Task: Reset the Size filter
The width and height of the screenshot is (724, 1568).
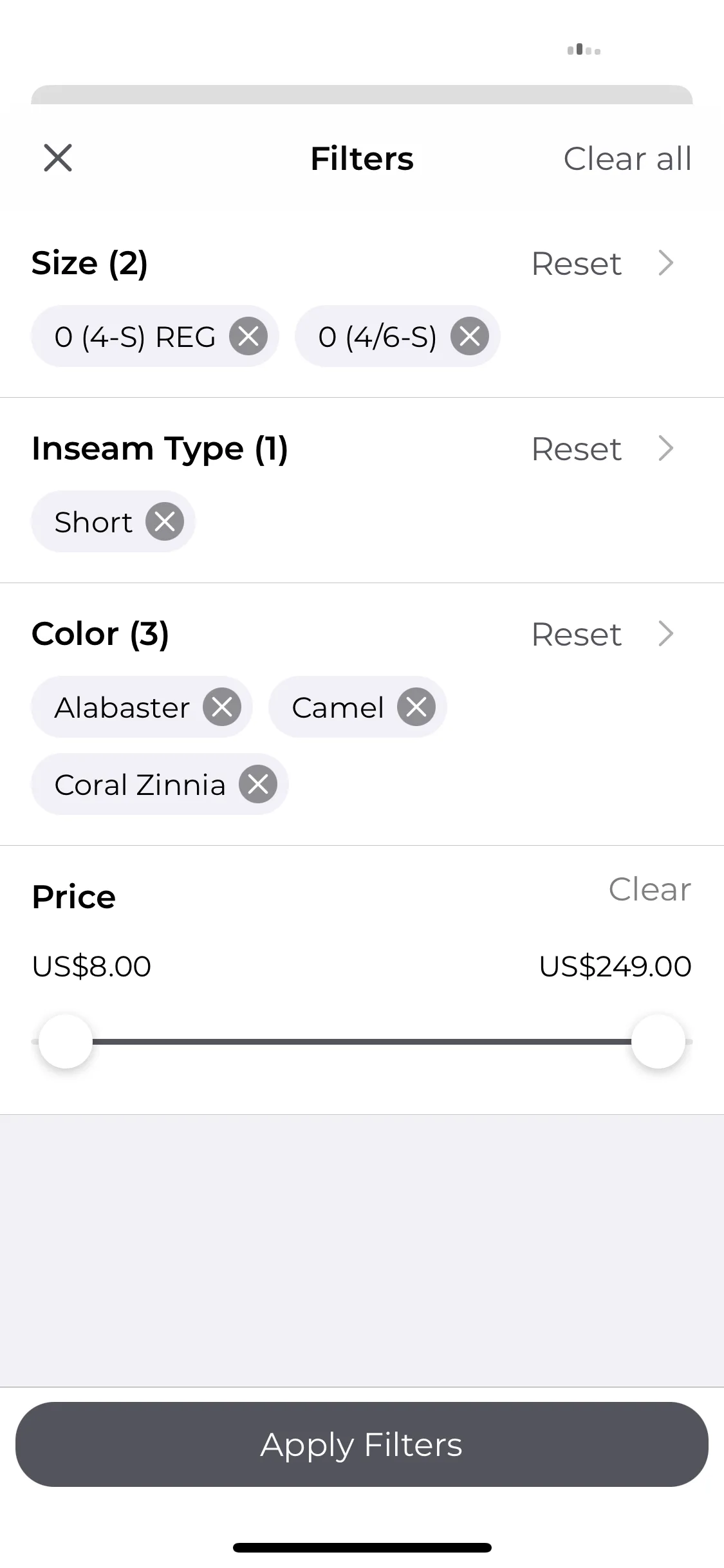Action: (x=577, y=263)
